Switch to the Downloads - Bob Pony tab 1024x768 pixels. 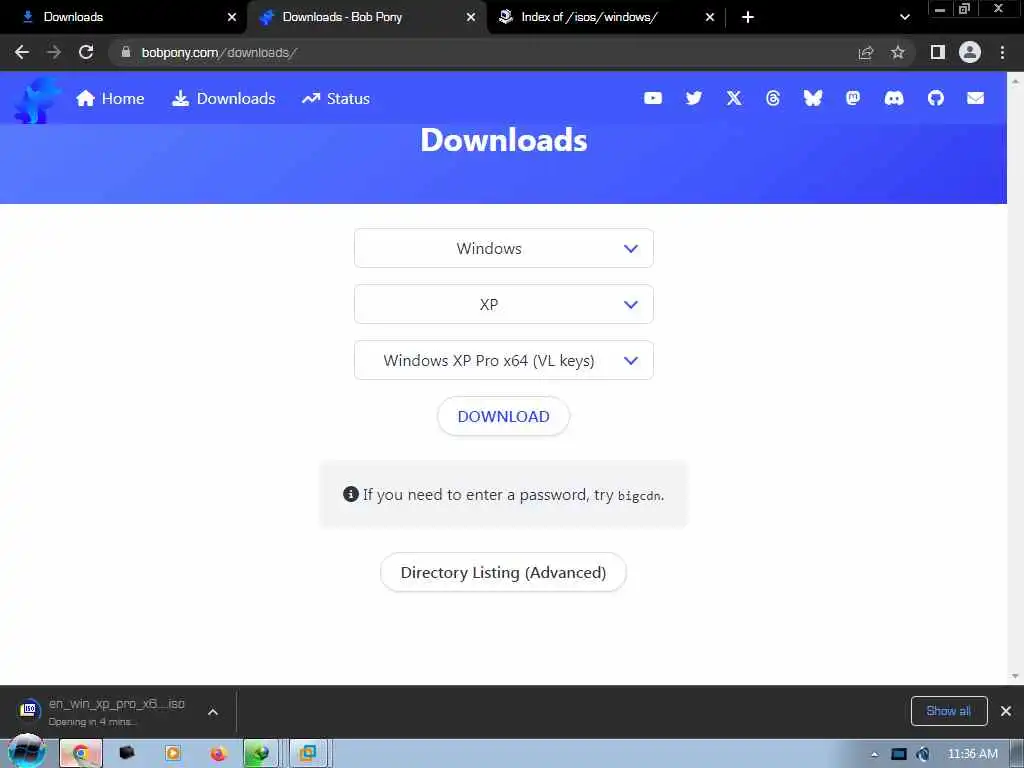pos(366,17)
